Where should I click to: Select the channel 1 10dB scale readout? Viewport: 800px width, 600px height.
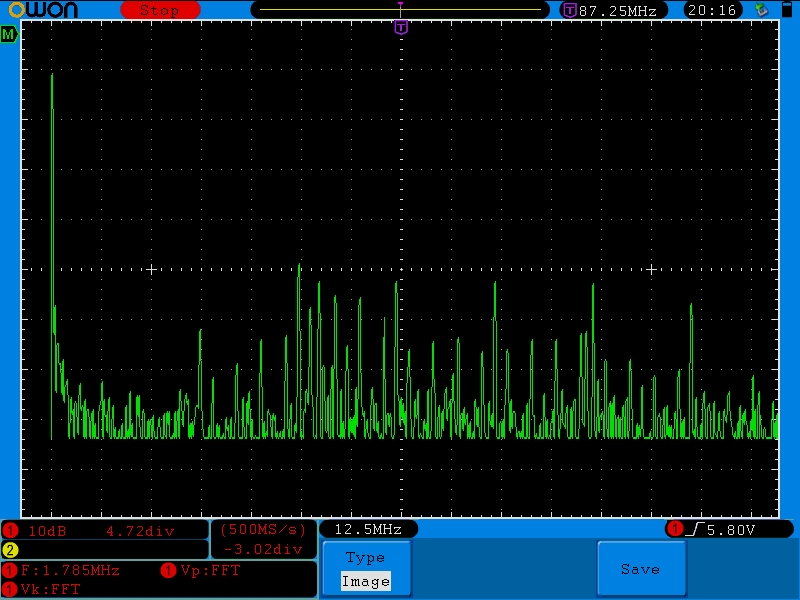[46, 530]
